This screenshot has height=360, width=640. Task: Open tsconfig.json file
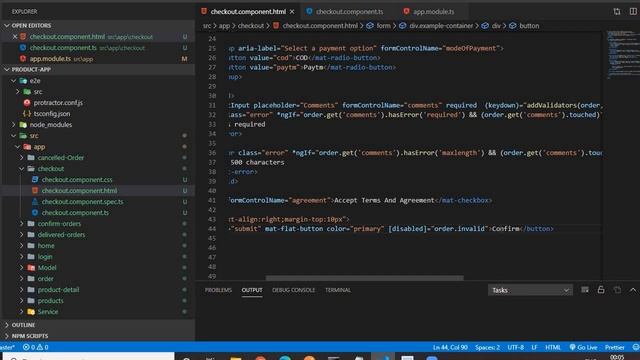click(x=51, y=114)
